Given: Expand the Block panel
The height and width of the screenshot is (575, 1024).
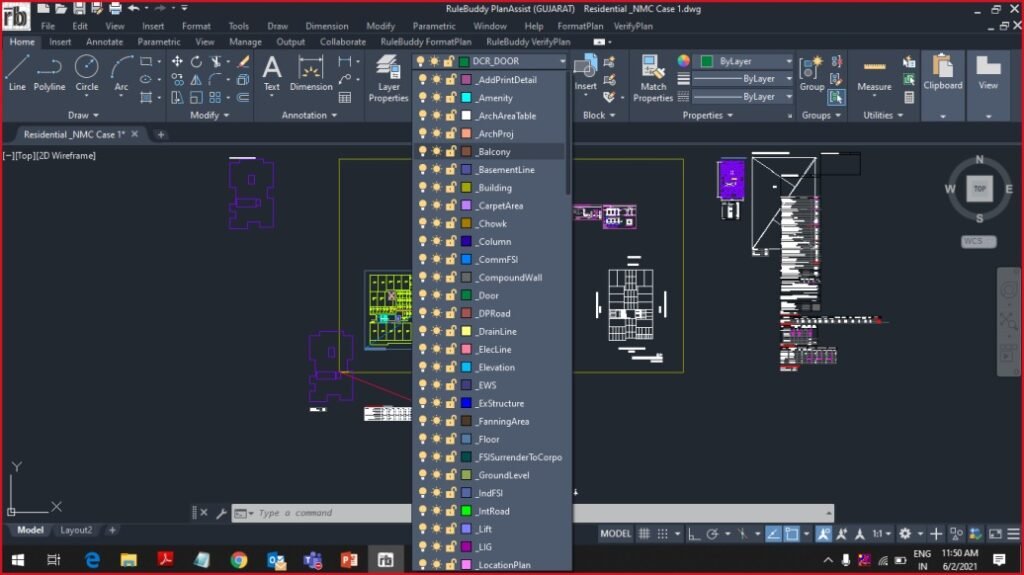Looking at the screenshot, I should (x=598, y=115).
